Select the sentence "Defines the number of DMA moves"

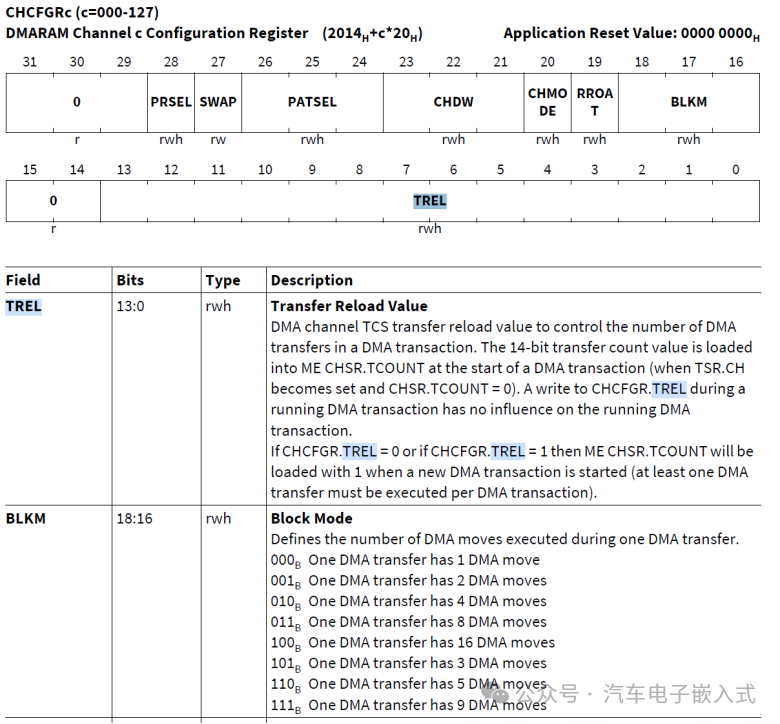(x=505, y=539)
